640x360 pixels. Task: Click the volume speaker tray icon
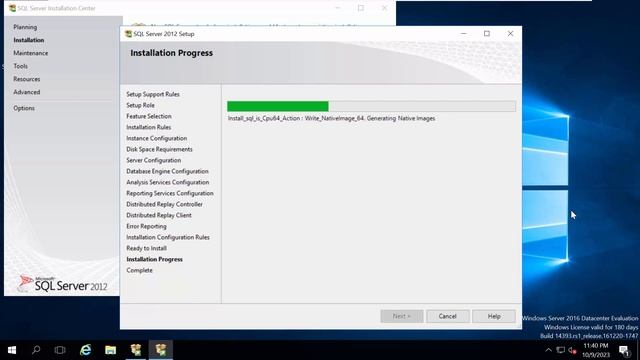point(572,350)
